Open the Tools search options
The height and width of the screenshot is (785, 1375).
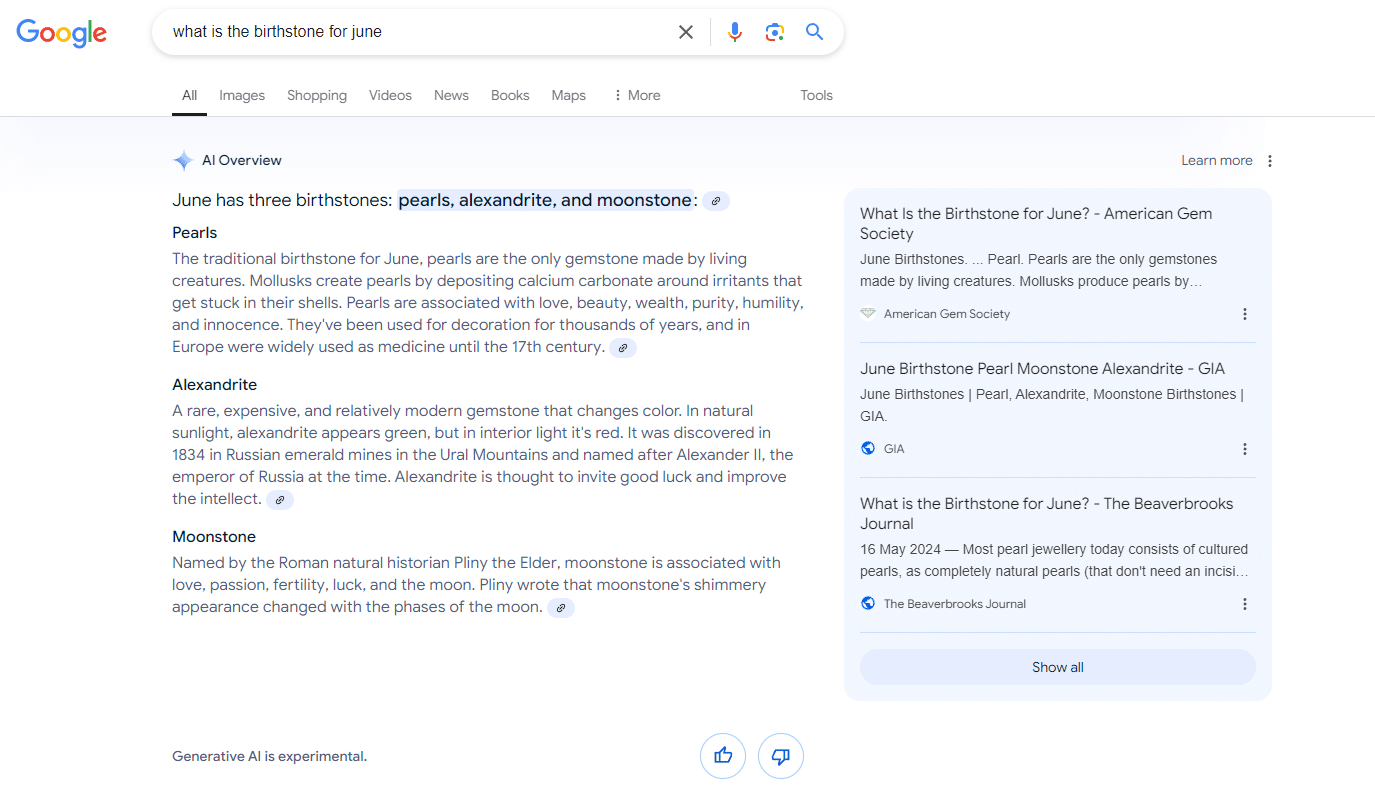tap(816, 95)
